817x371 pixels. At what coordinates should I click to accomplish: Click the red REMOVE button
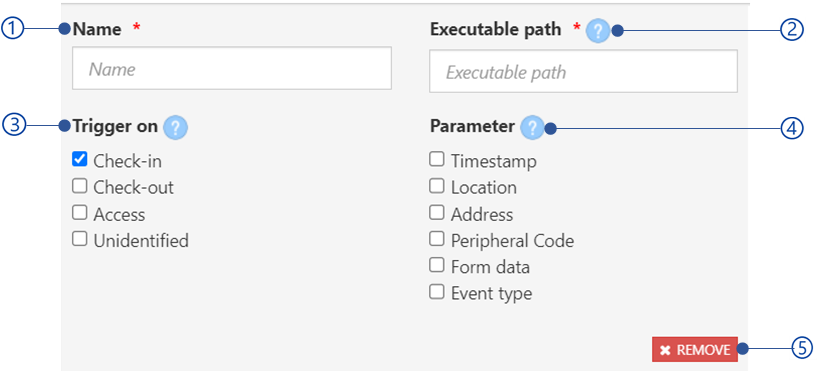pyautogui.click(x=695, y=349)
